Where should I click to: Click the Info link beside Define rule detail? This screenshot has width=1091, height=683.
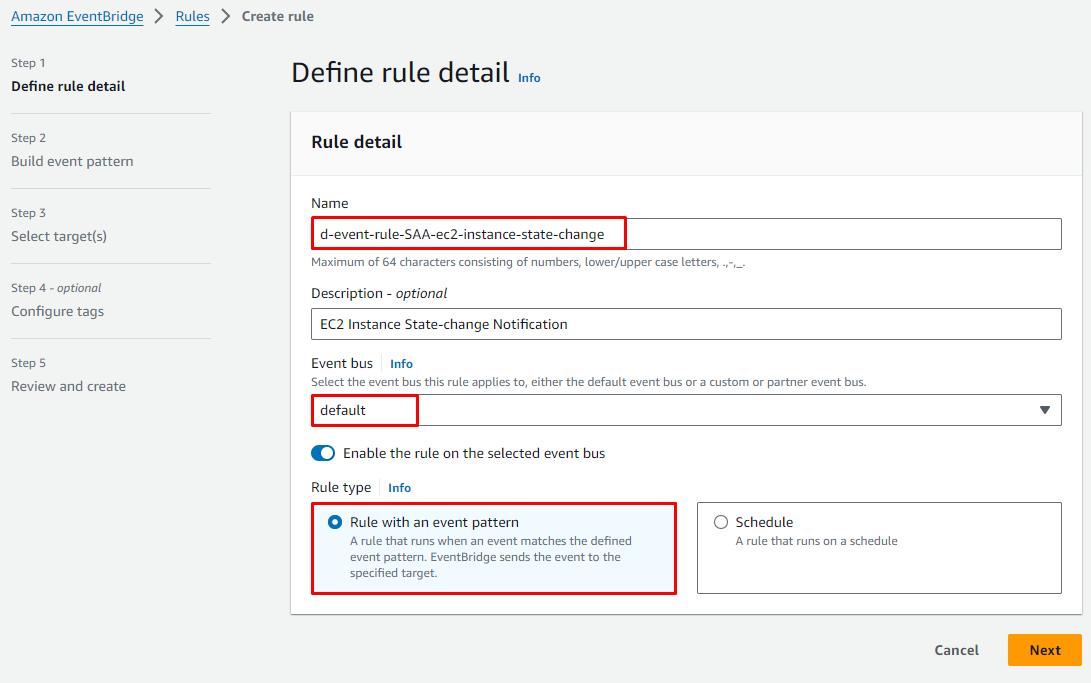click(529, 78)
